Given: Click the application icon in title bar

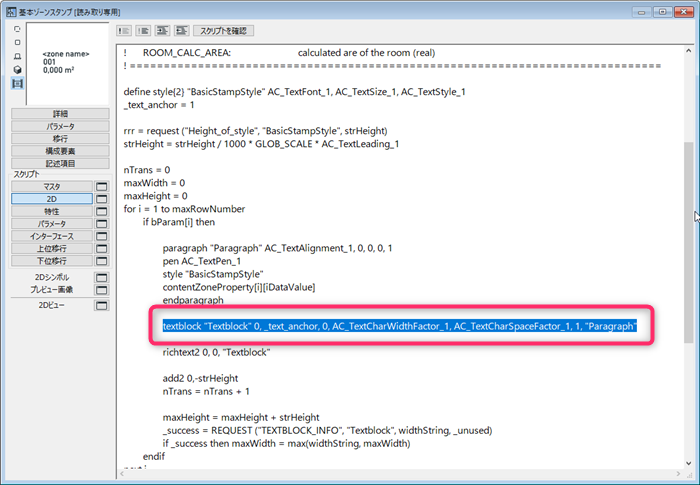Looking at the screenshot, I should point(11,12).
